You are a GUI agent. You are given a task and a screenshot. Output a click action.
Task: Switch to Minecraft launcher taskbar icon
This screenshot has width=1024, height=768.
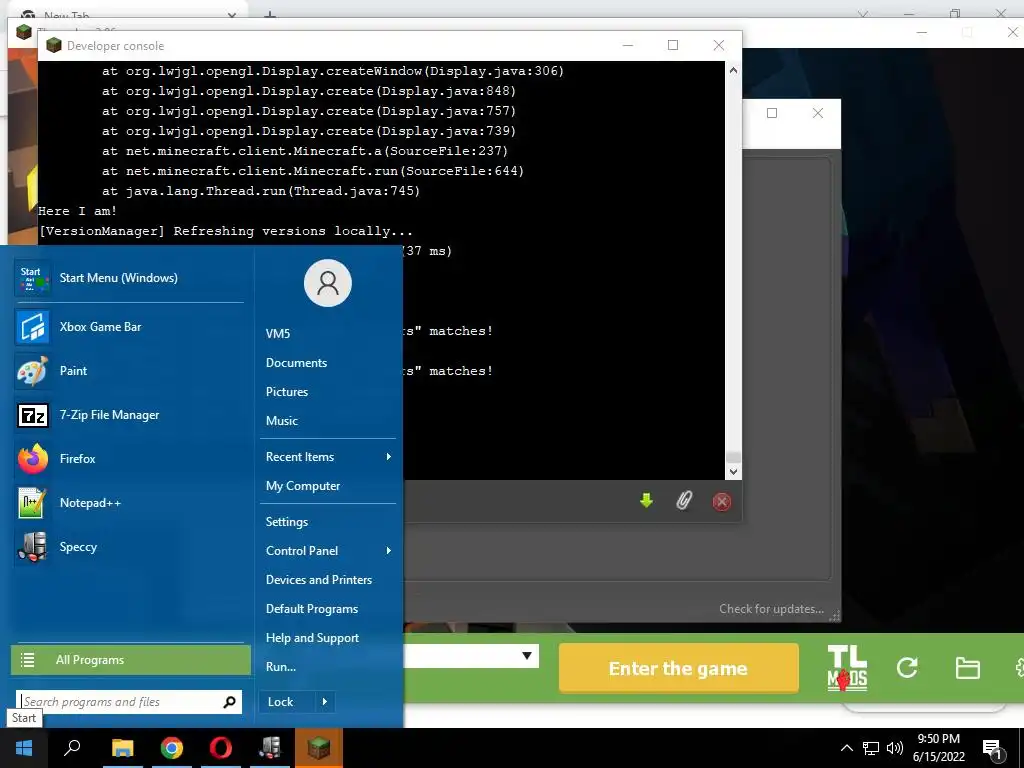(x=319, y=748)
